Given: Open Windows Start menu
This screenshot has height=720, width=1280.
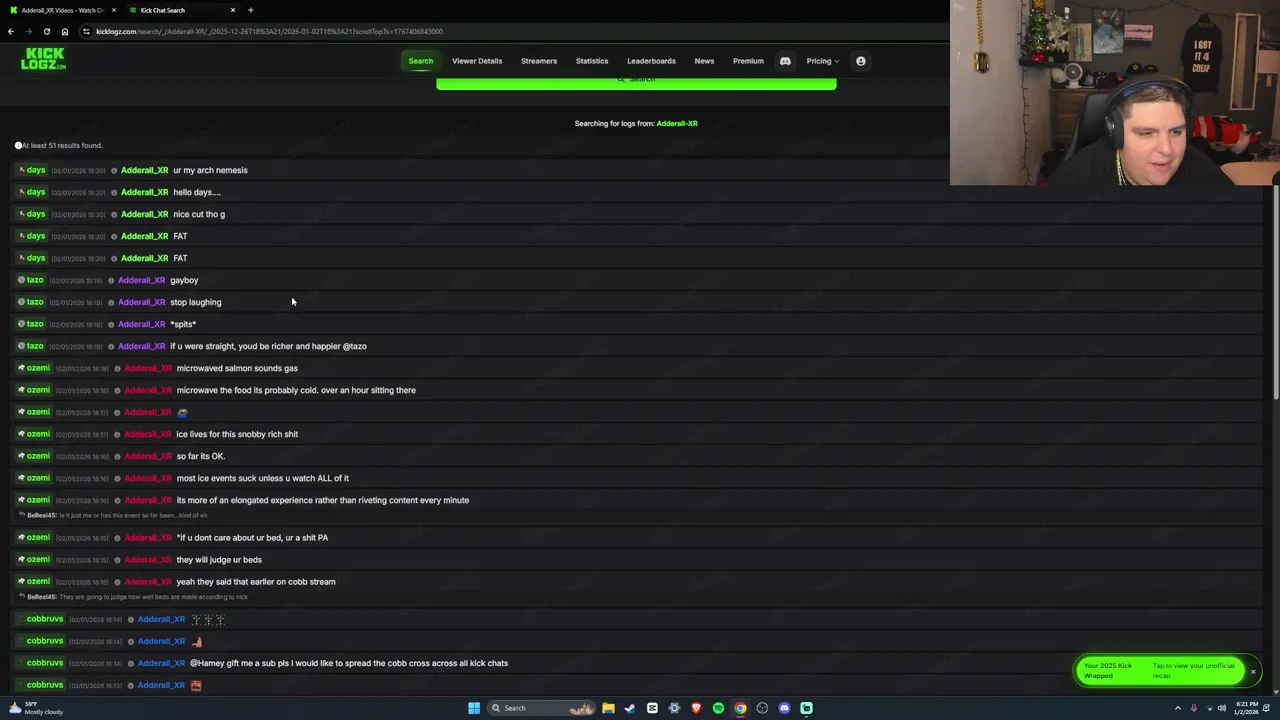Looking at the screenshot, I should point(474,708).
